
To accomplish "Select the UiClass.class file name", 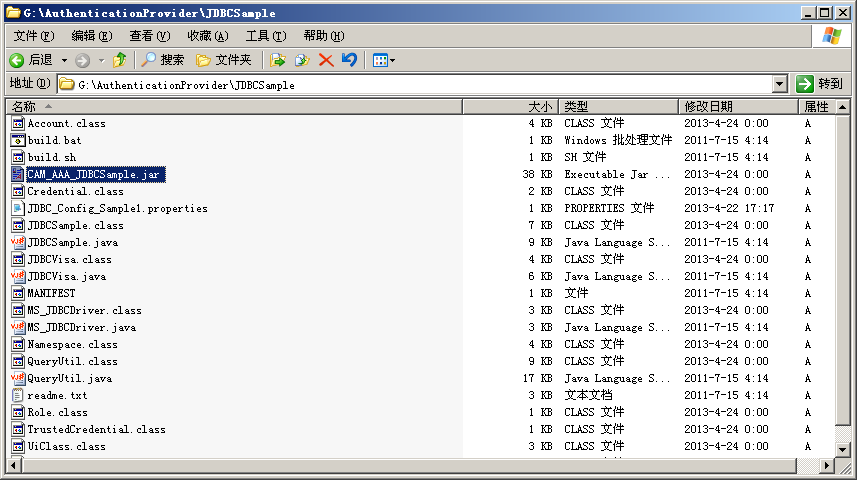I will coord(67,447).
